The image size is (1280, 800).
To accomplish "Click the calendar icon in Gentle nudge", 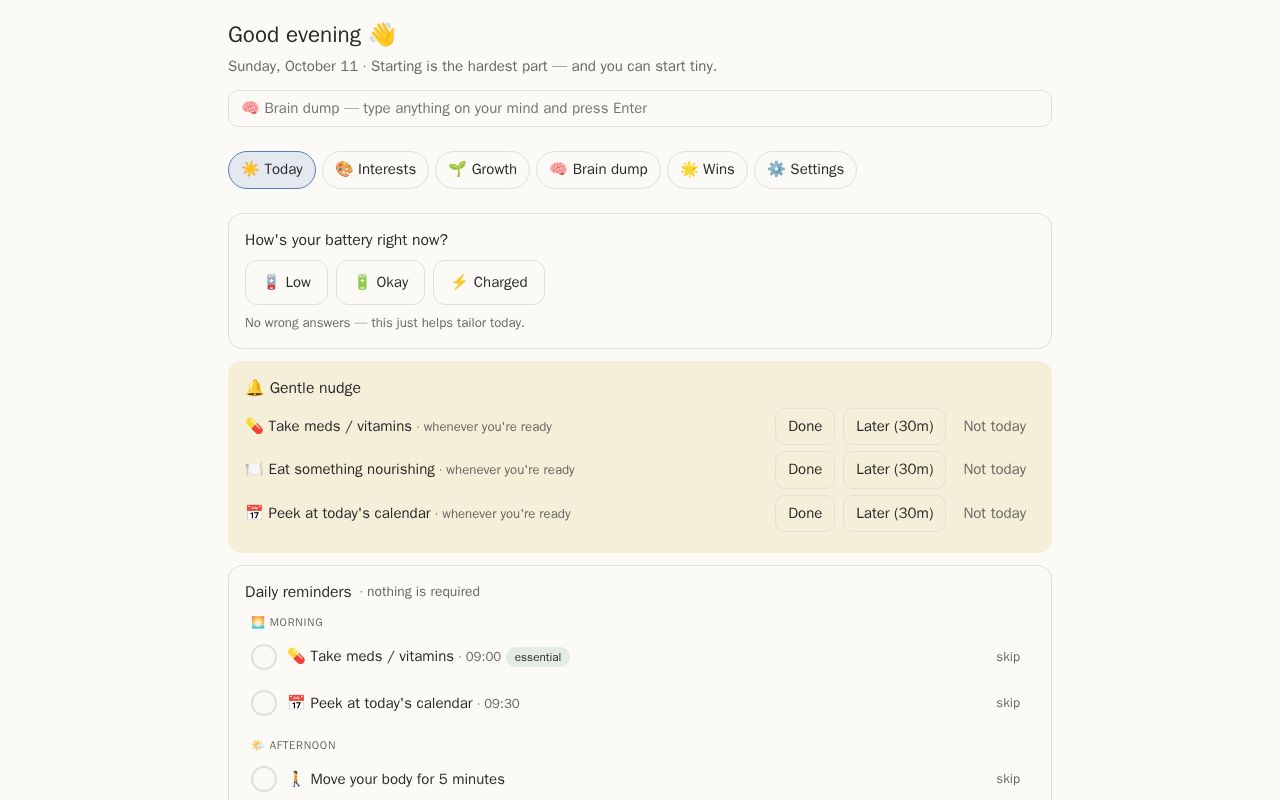I will tap(254, 513).
